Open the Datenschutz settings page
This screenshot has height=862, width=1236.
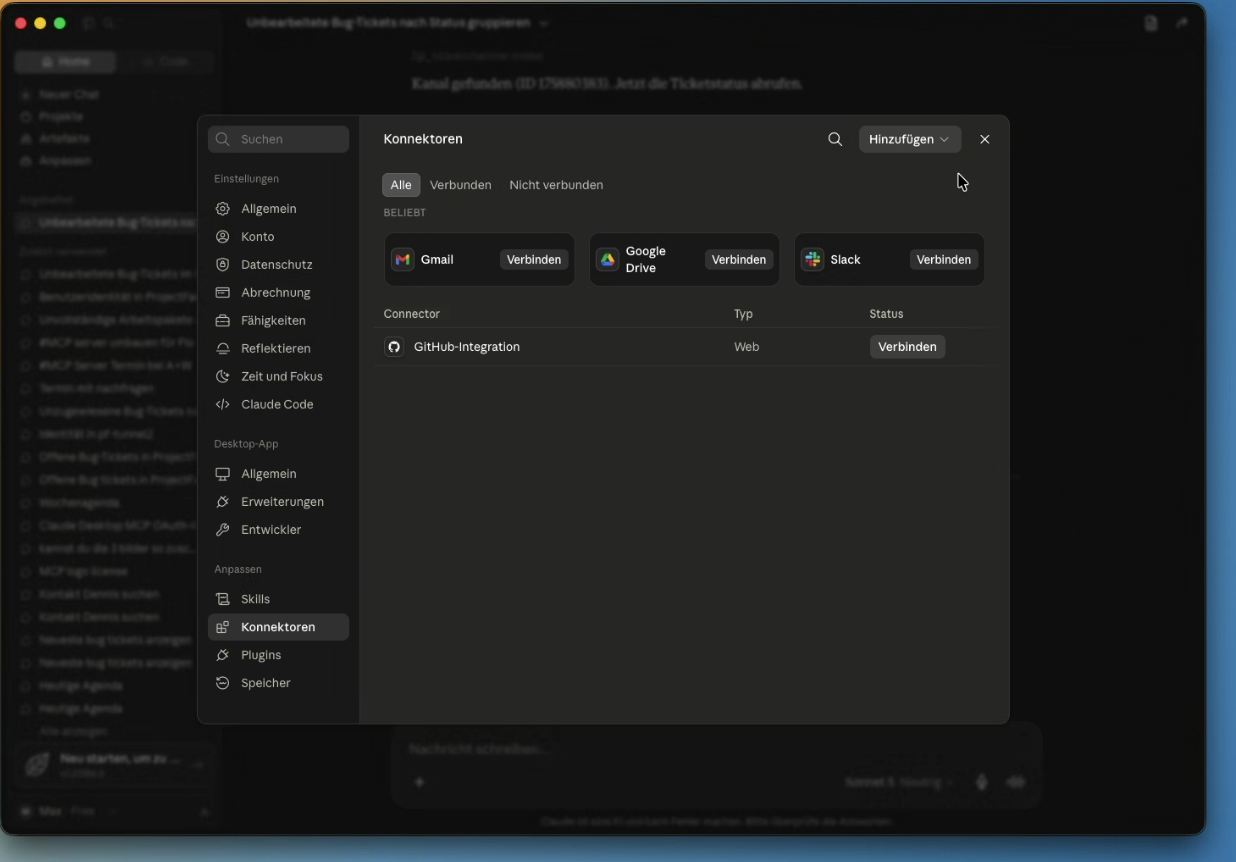pyautogui.click(x=278, y=265)
